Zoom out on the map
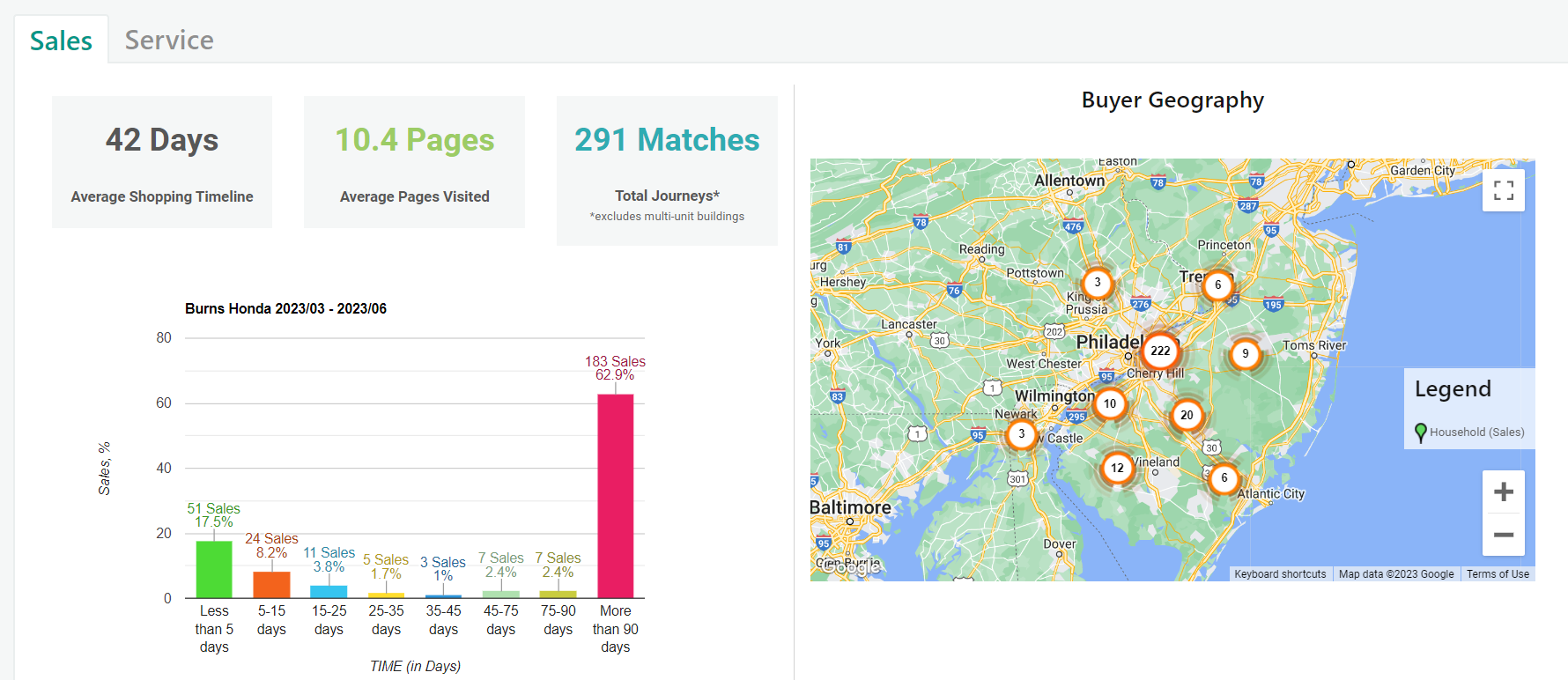Viewport: 1568px width, 680px height. pos(1504,535)
